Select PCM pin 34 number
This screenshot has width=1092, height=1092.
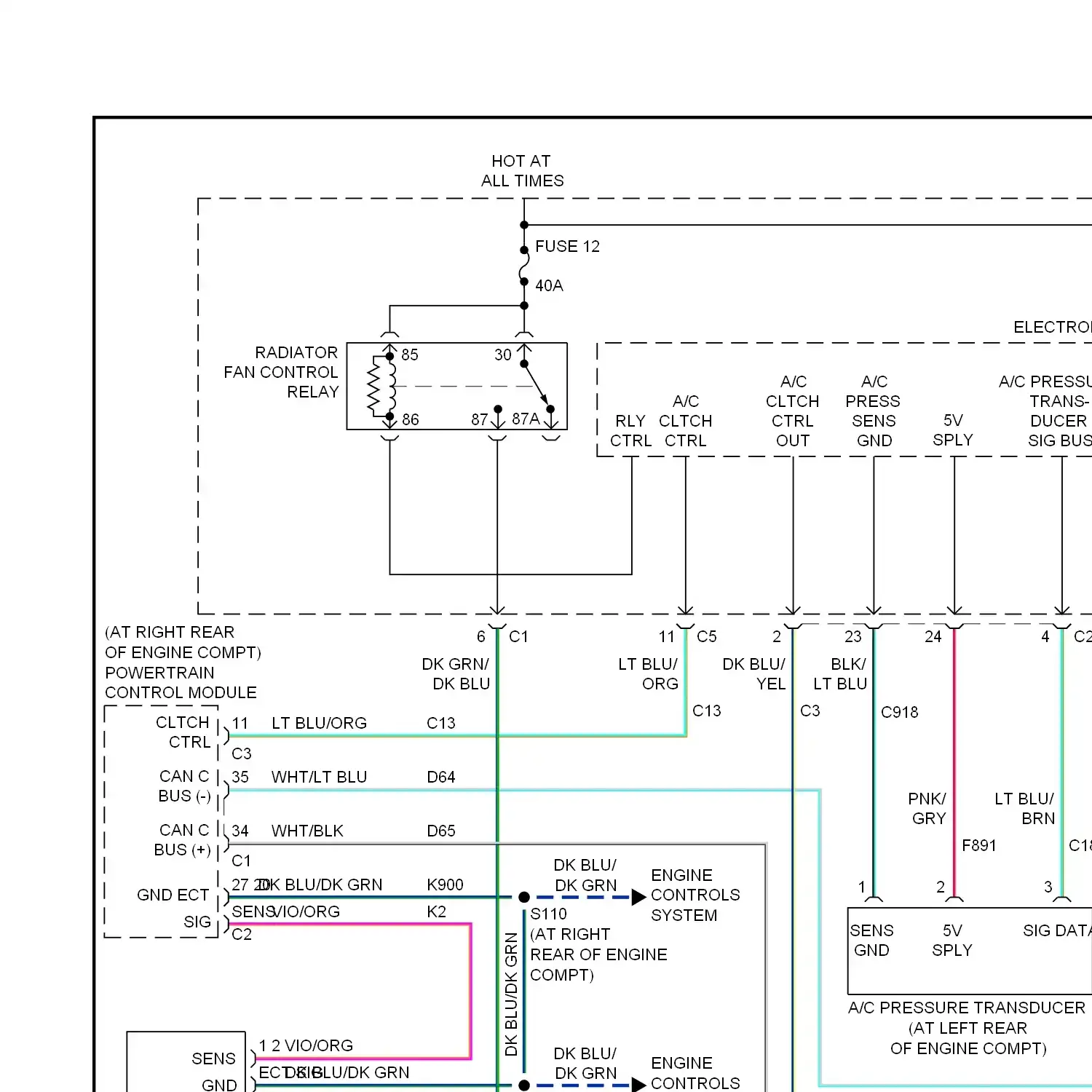(240, 831)
